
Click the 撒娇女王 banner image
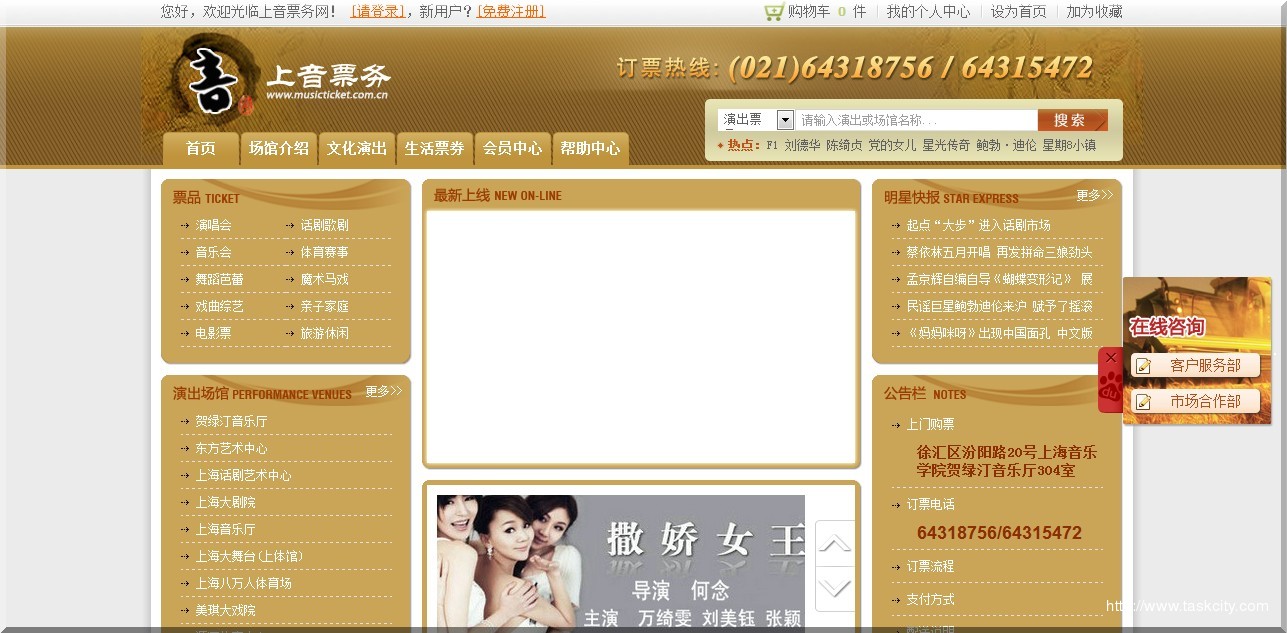point(620,560)
